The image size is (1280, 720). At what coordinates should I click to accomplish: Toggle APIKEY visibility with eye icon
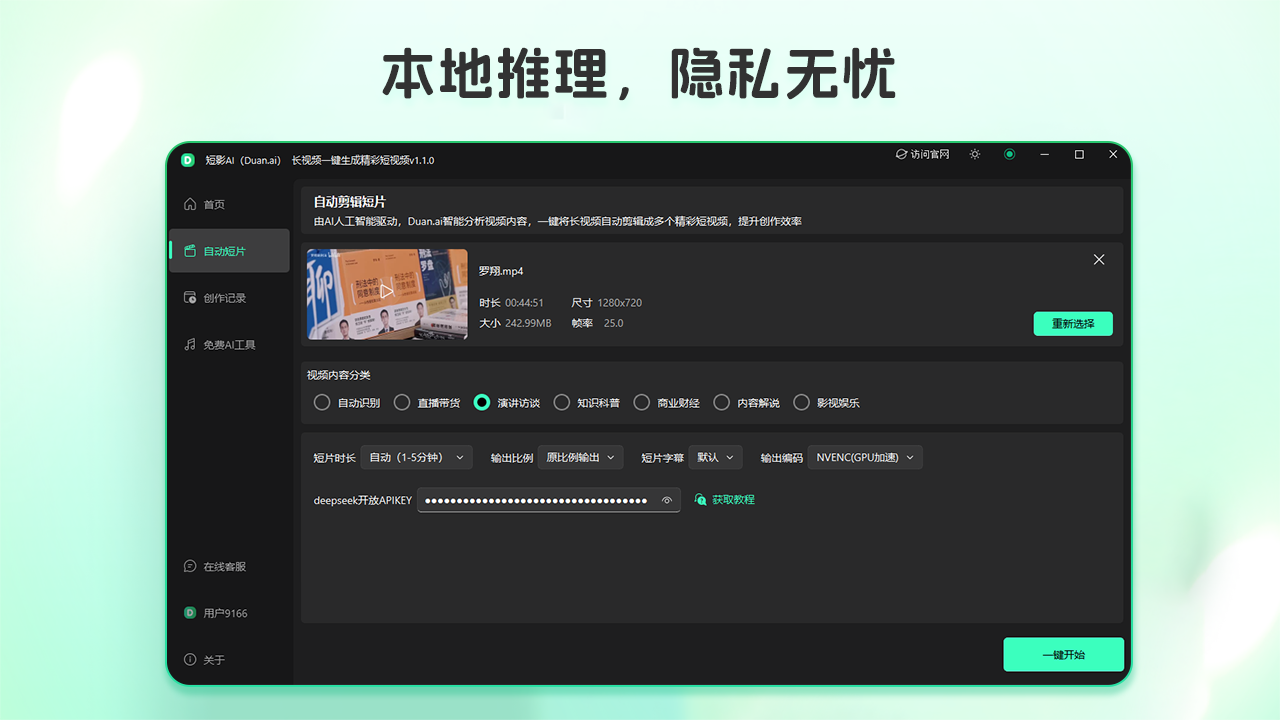[x=666, y=500]
